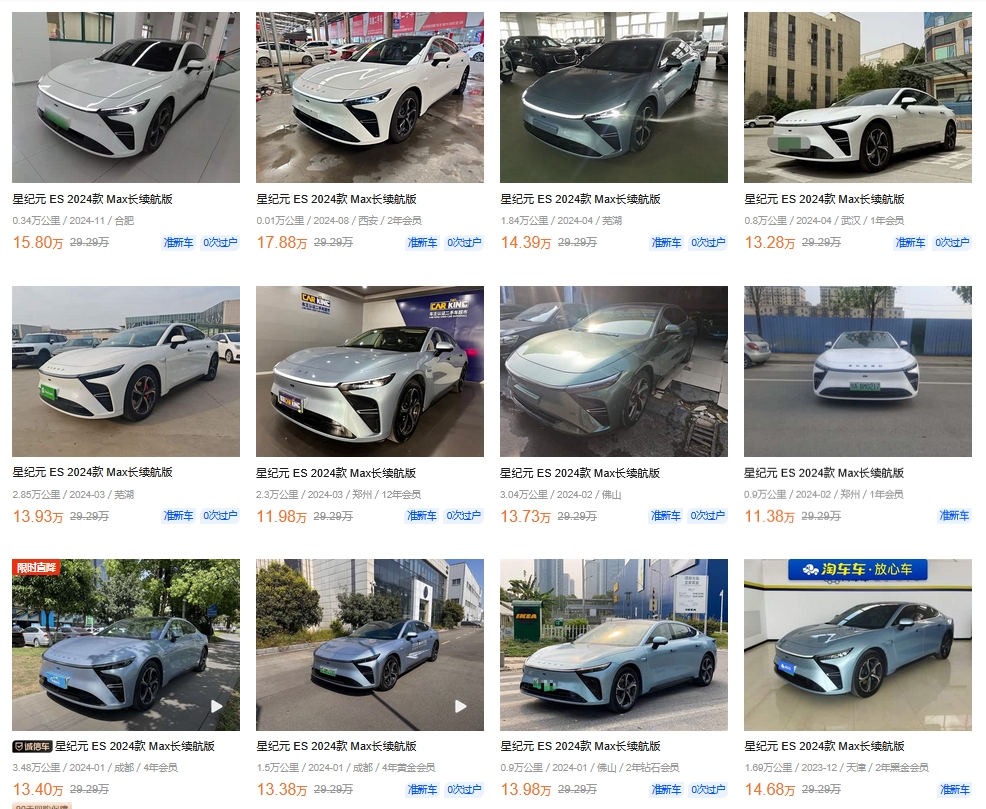986x809 pixels.
Task: Play the video on the 13.38万 Chengdu listing
Action: 460,706
